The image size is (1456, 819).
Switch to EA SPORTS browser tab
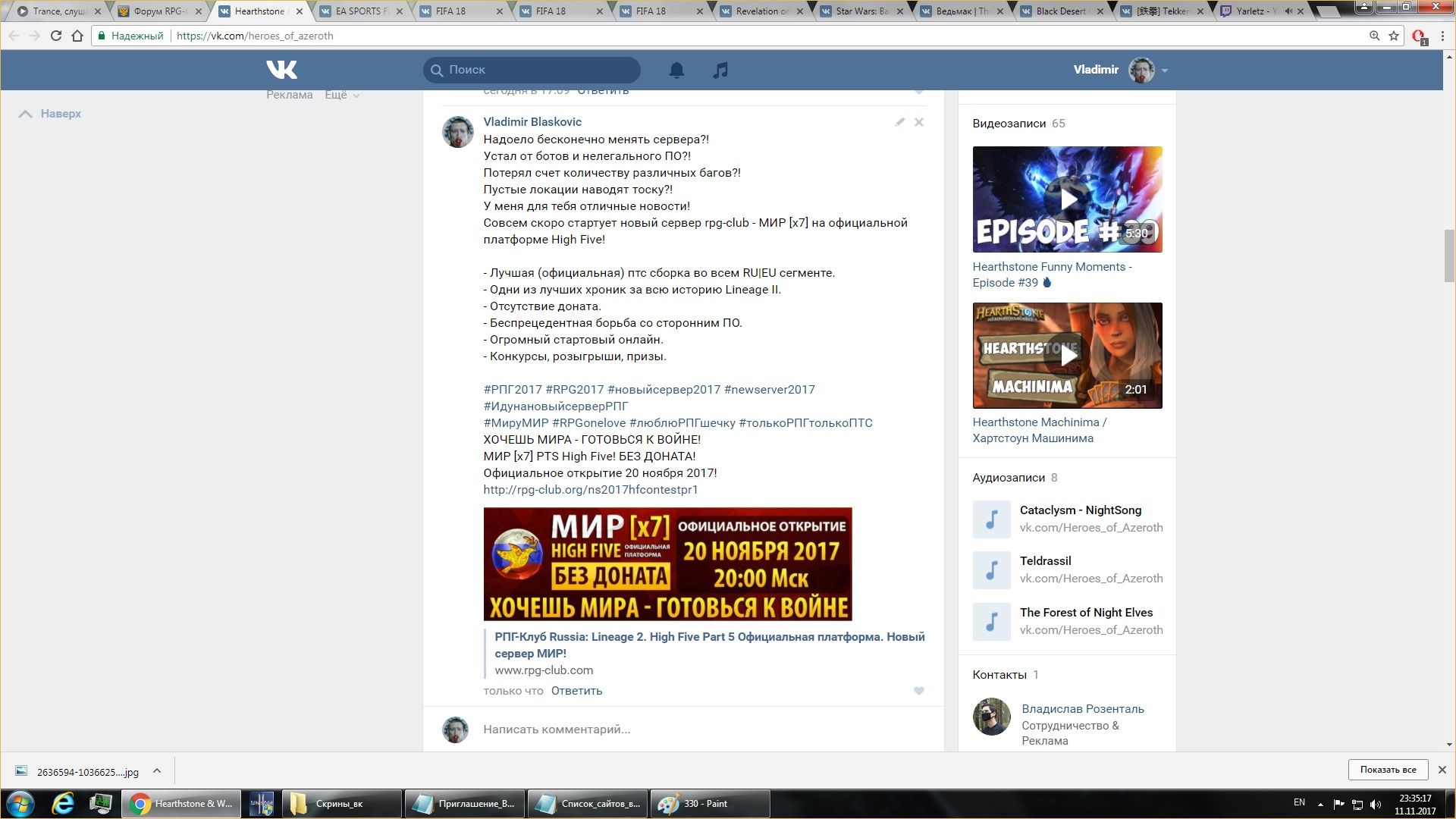pyautogui.click(x=362, y=11)
